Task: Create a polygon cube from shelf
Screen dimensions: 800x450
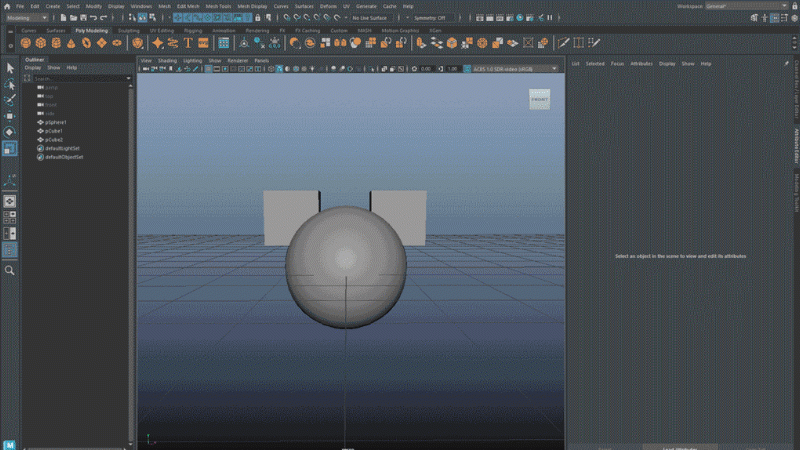Action: point(42,43)
